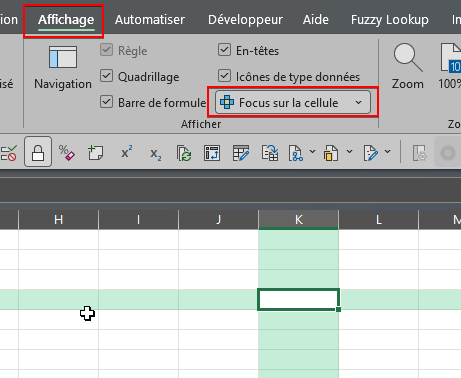Switch to the Automatiser tab
This screenshot has width=461, height=378.
150,20
